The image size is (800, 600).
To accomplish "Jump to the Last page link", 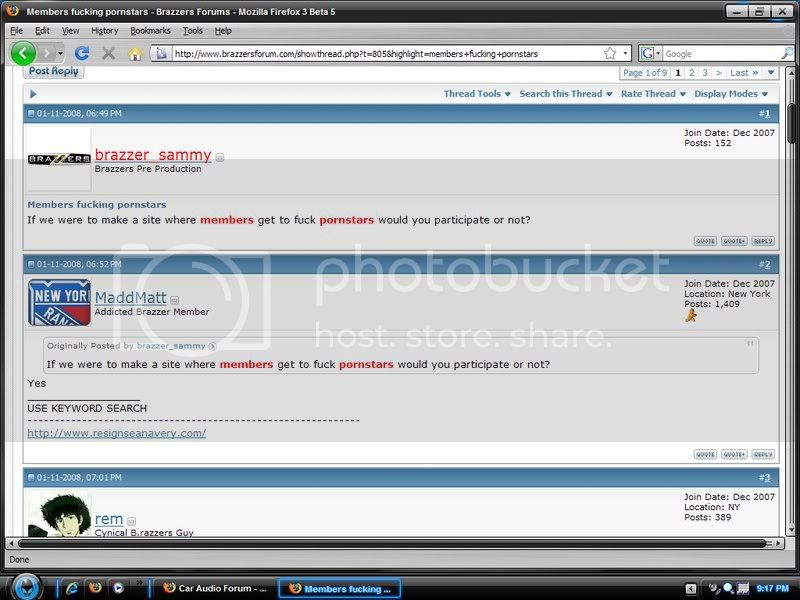I will click(744, 73).
